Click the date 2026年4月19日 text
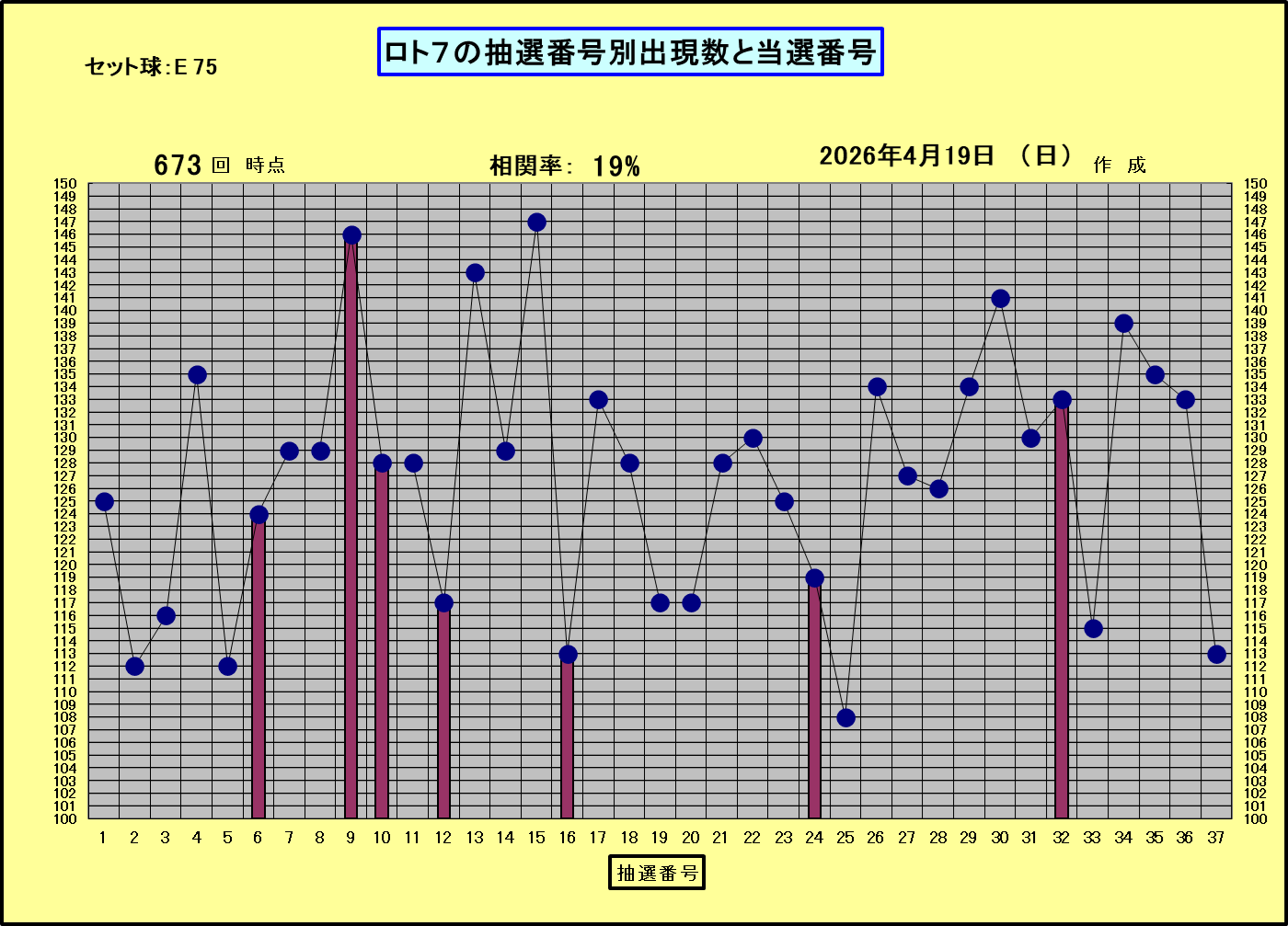 906,156
